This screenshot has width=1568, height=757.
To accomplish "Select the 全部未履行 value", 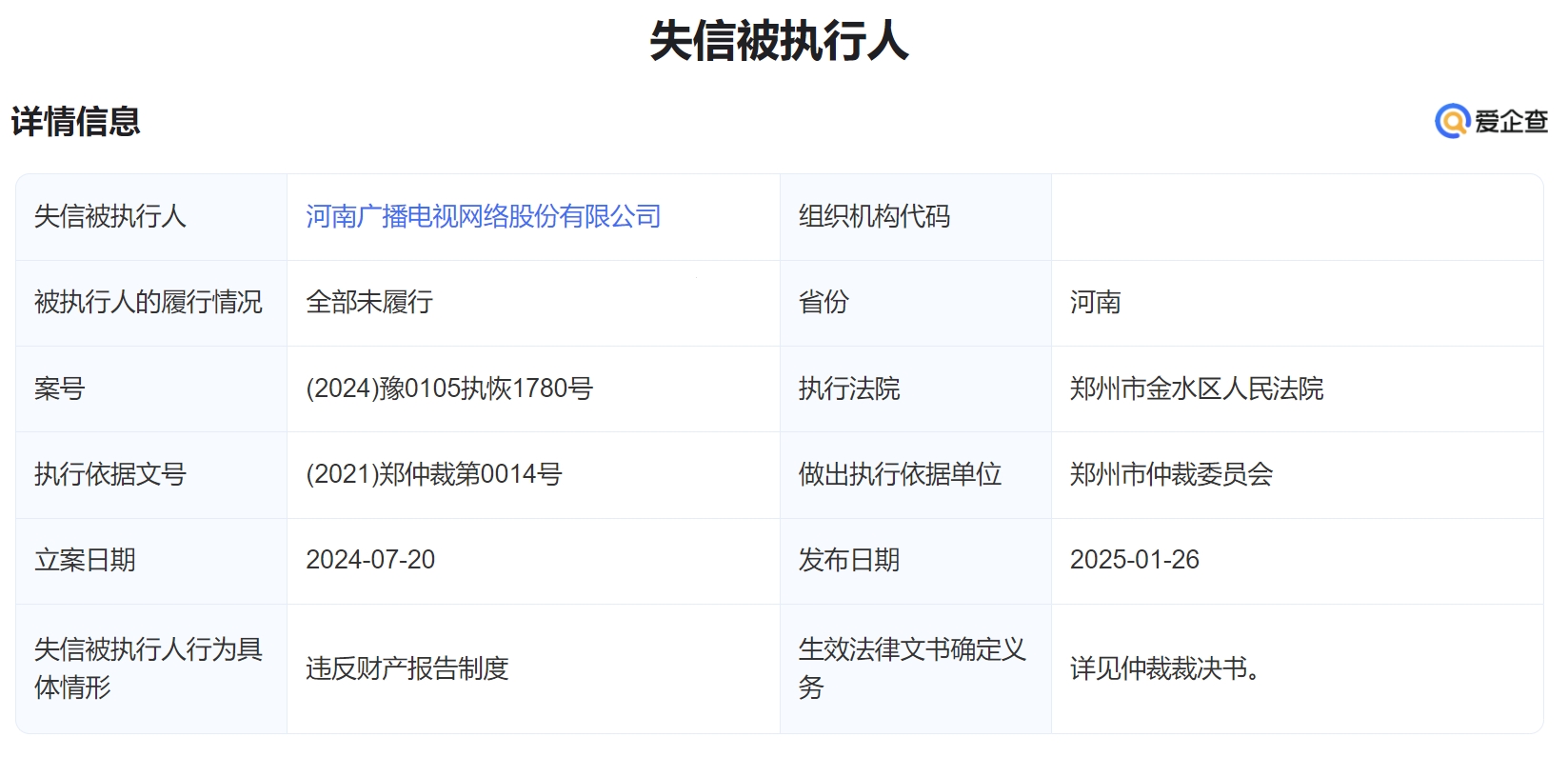I will pyautogui.click(x=369, y=303).
